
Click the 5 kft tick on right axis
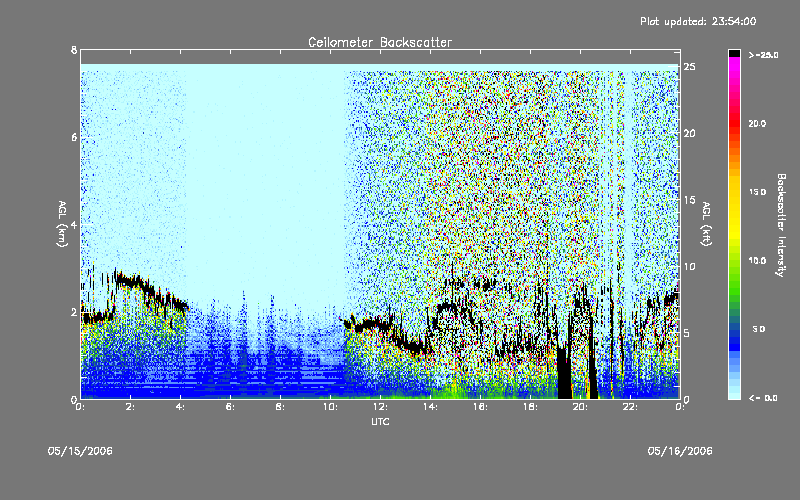[x=687, y=333]
